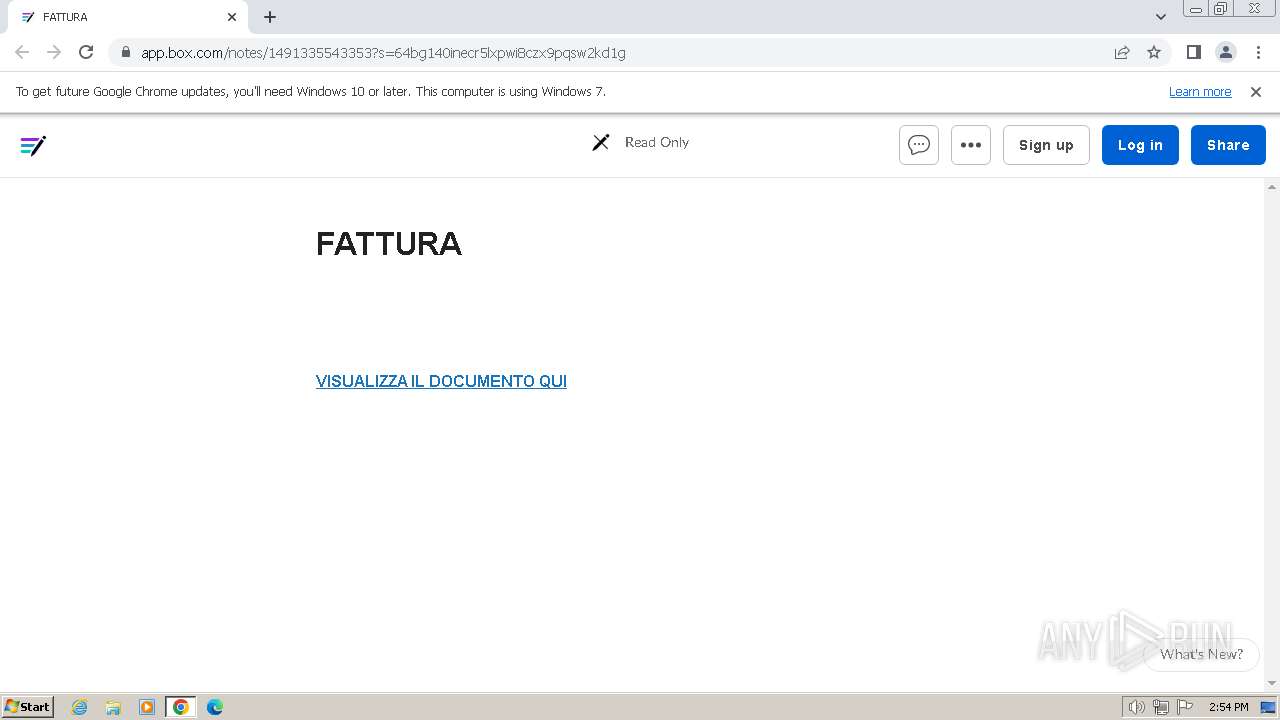This screenshot has width=1280, height=720.
Task: Click the system tray volume icon
Action: [x=1136, y=707]
